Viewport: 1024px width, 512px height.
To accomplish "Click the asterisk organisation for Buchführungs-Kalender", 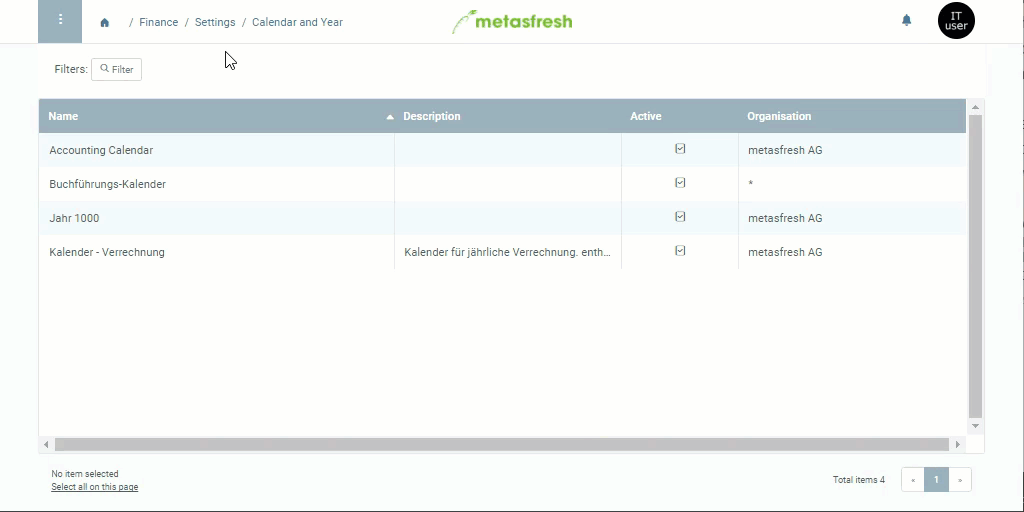I will pos(750,184).
